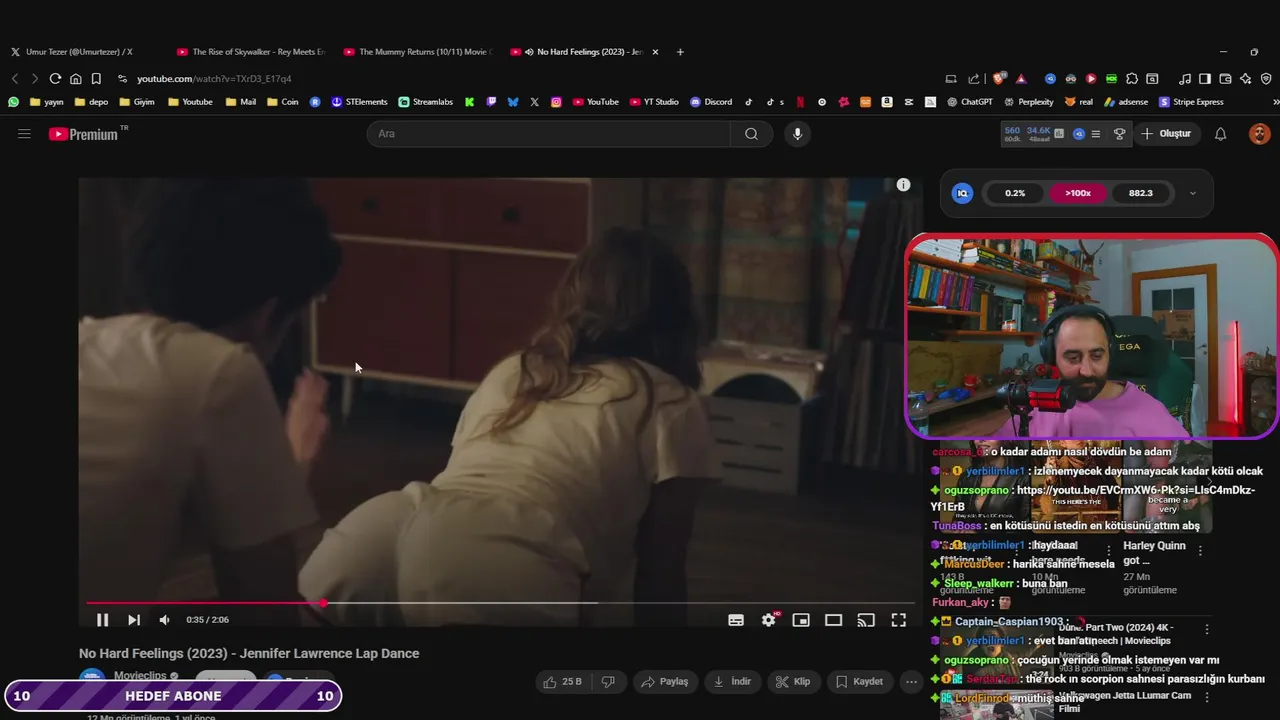1280x720 pixels.
Task: Open more actions menu beside Kaydet
Action: [911, 682]
